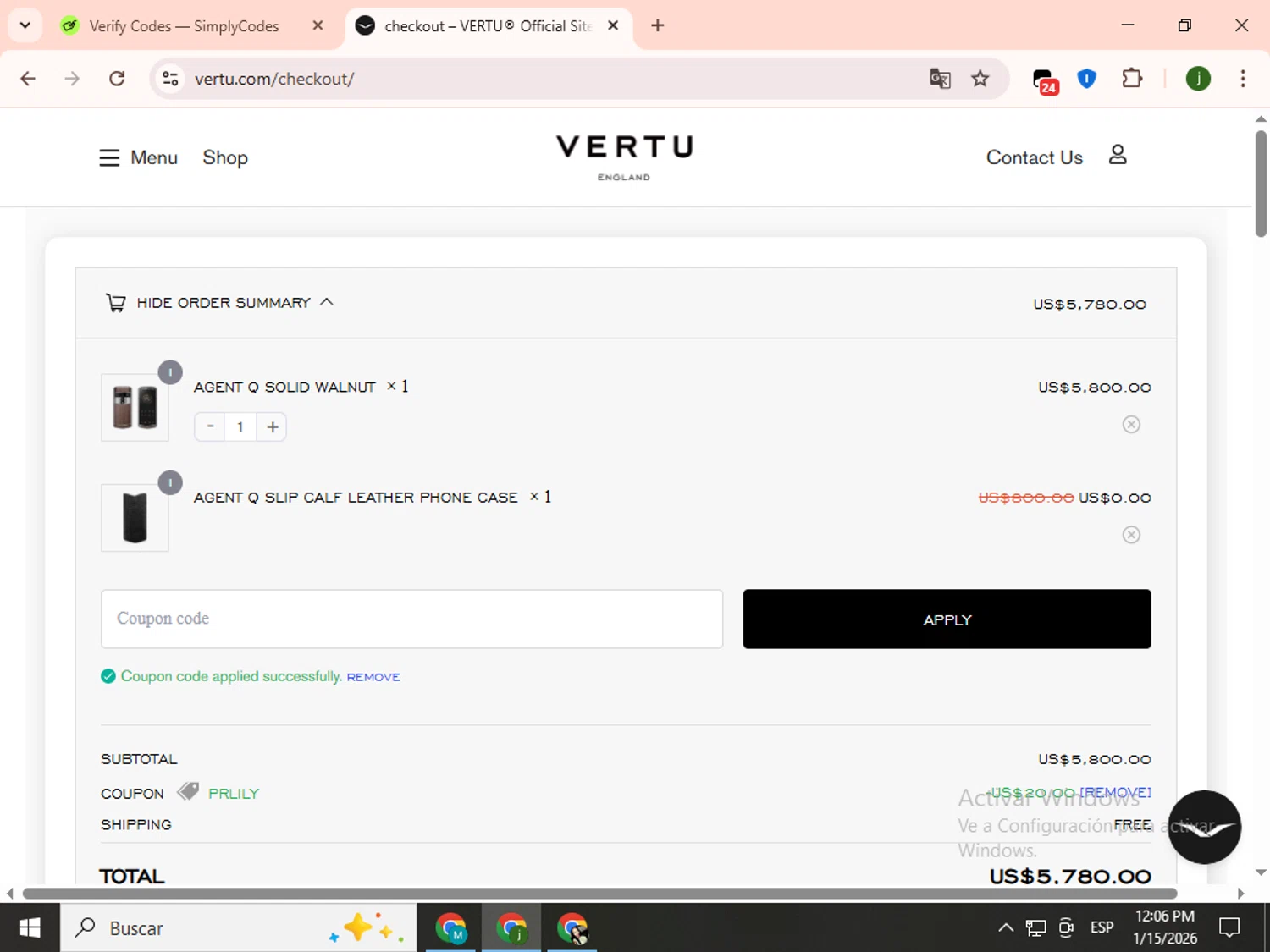Screen dimensions: 1270x952
Task: Close the checkout VERTU tab
Action: click(613, 25)
